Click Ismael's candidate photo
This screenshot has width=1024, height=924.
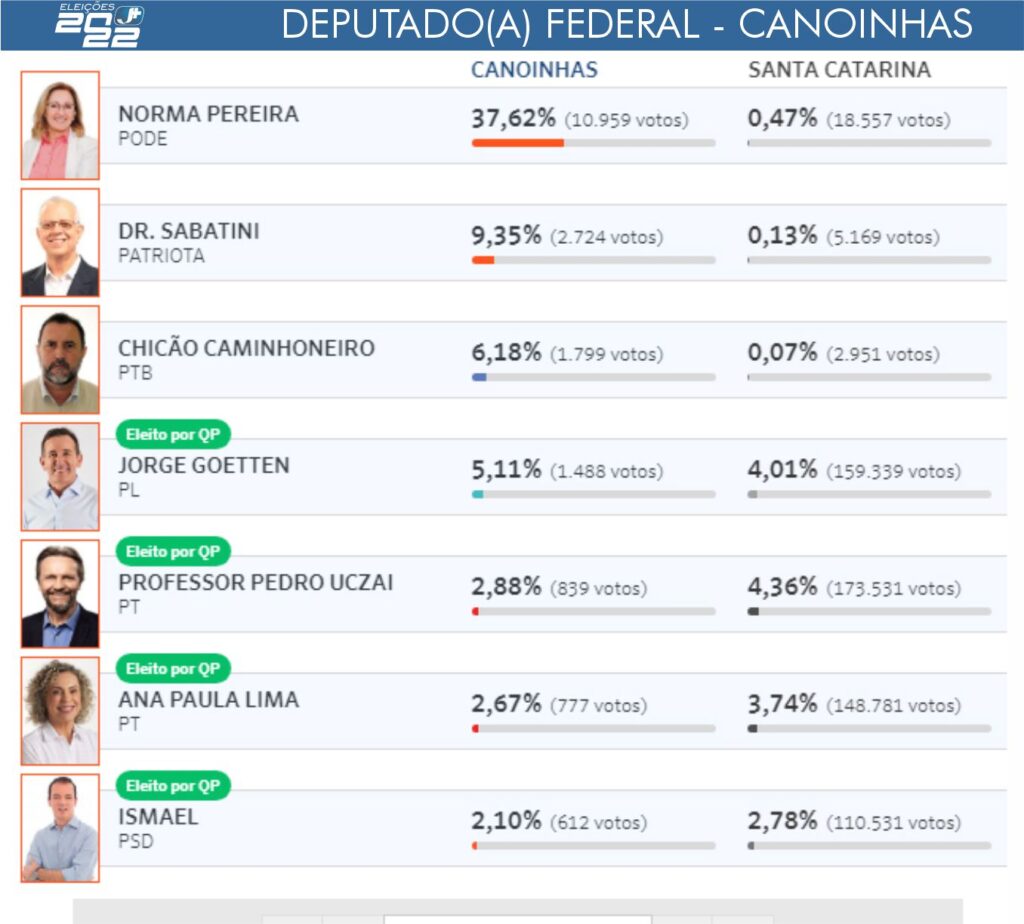pyautogui.click(x=60, y=828)
